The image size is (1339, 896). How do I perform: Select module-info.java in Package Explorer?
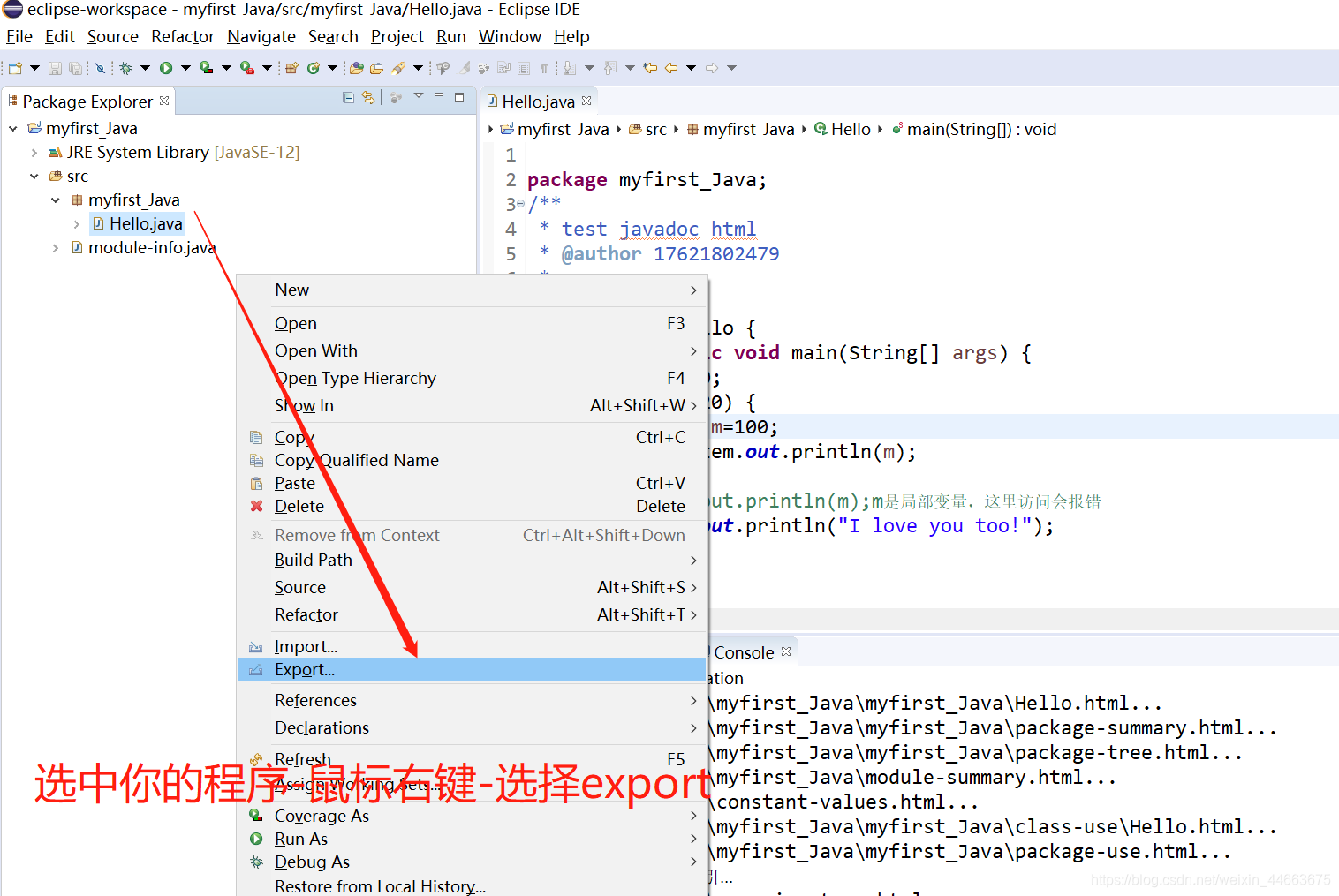(x=143, y=248)
